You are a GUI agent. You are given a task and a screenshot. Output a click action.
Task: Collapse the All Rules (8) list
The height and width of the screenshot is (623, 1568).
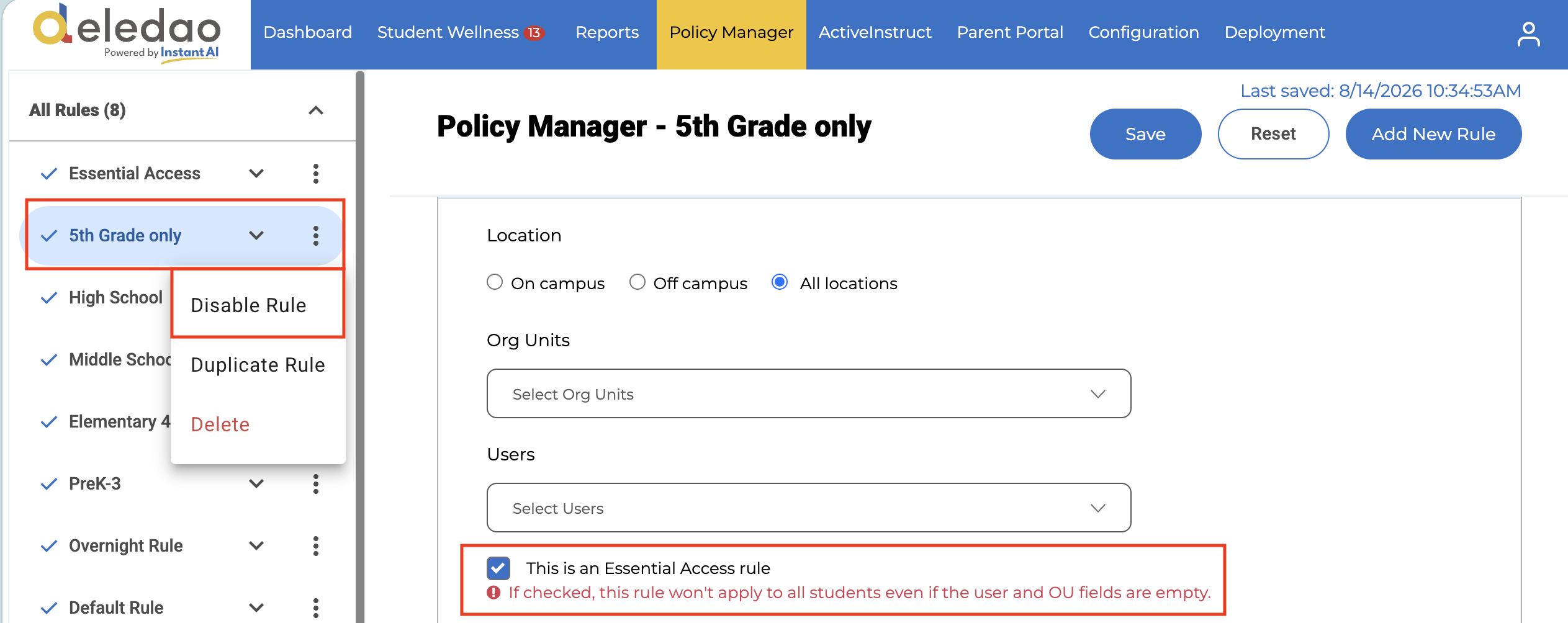click(316, 110)
